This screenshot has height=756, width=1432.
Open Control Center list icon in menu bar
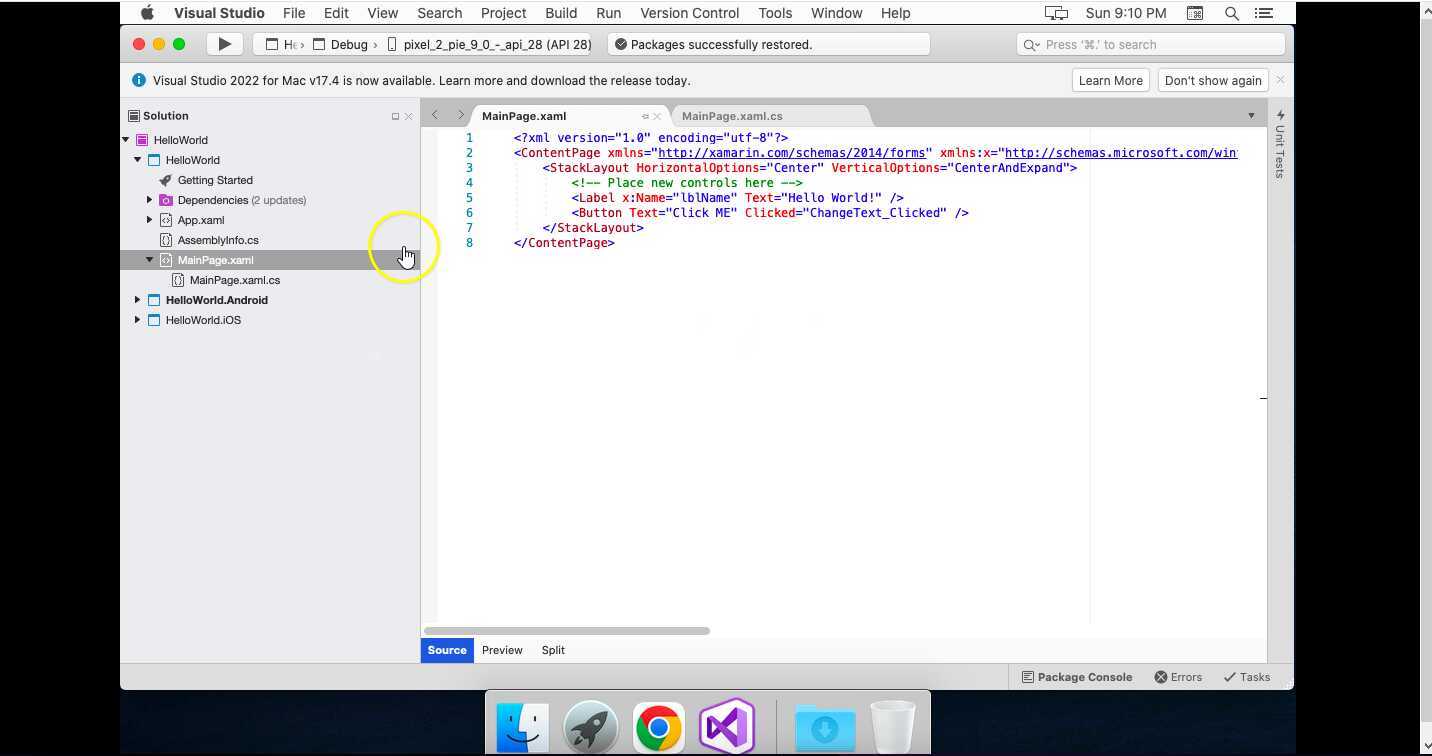click(x=1264, y=13)
